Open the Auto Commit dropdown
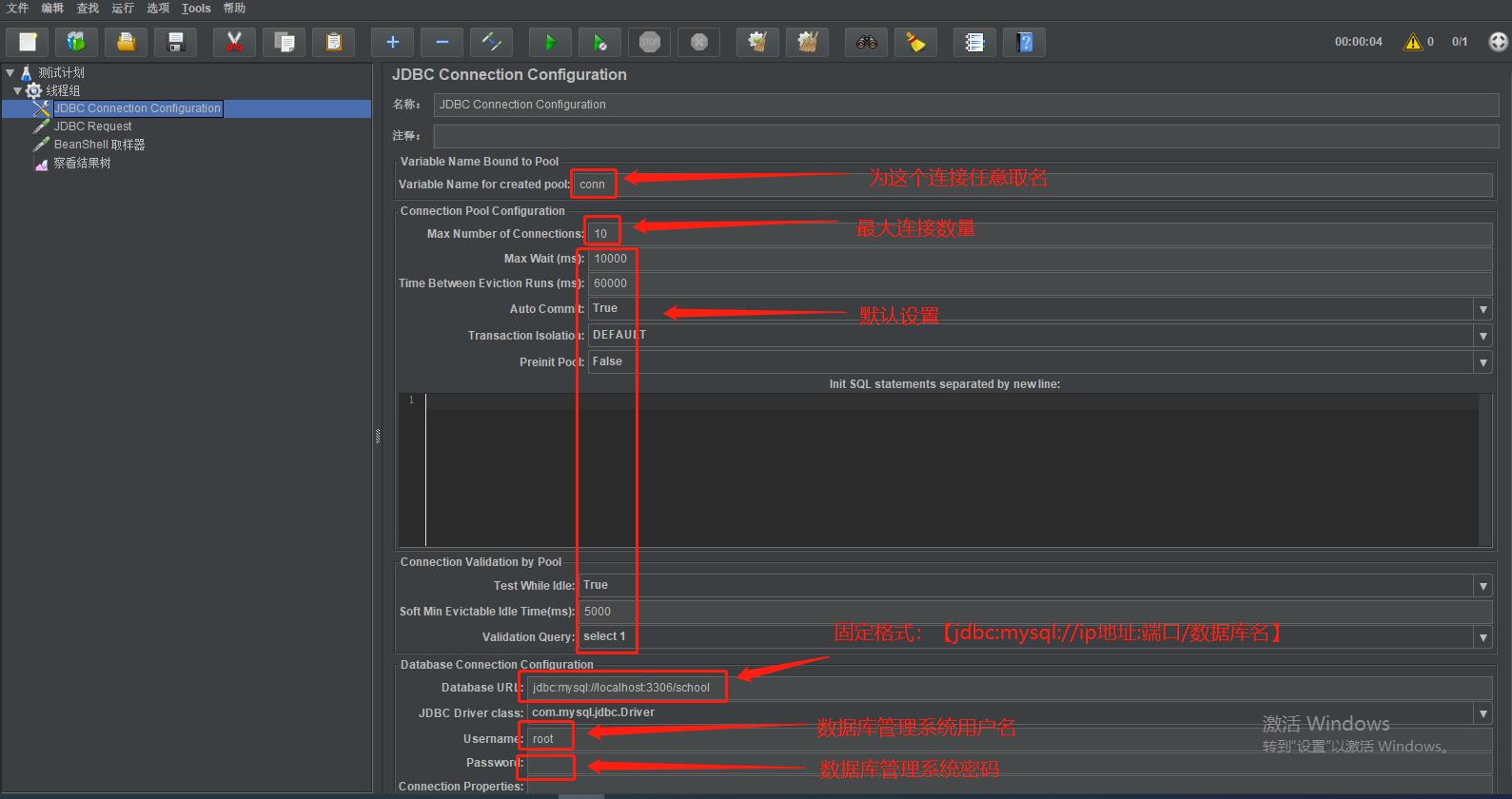1512x799 pixels. (x=1483, y=309)
